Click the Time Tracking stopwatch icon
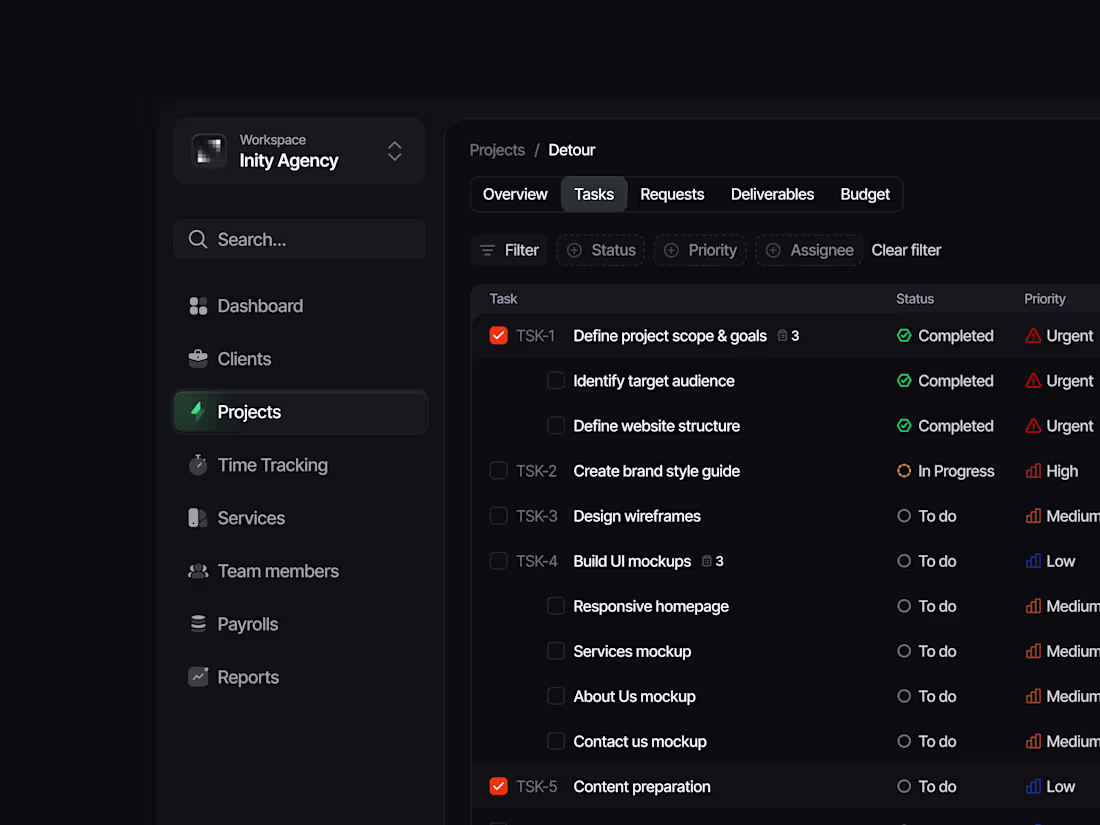The height and width of the screenshot is (825, 1100). tap(198, 464)
